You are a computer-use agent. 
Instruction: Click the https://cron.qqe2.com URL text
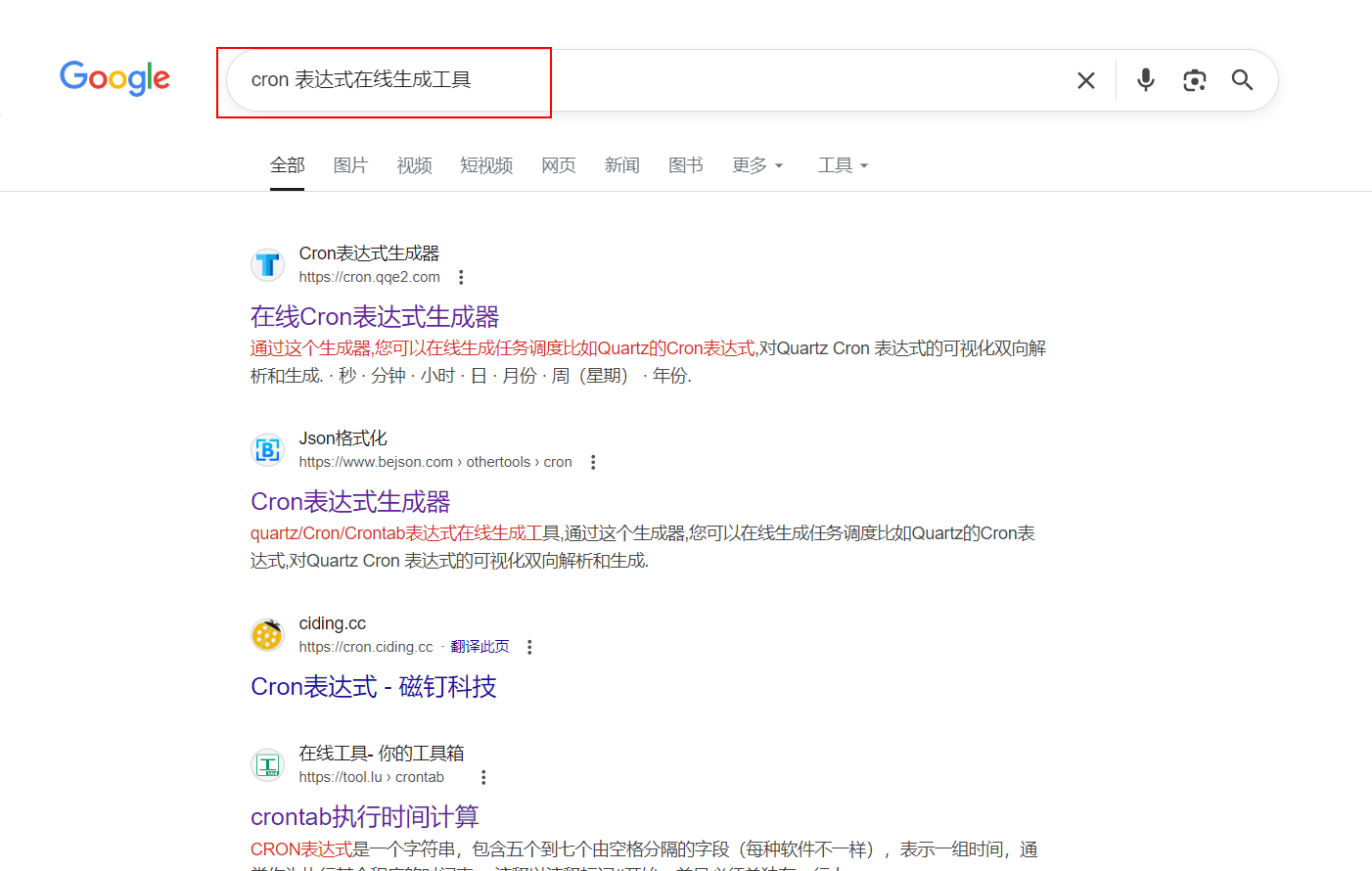point(370,277)
